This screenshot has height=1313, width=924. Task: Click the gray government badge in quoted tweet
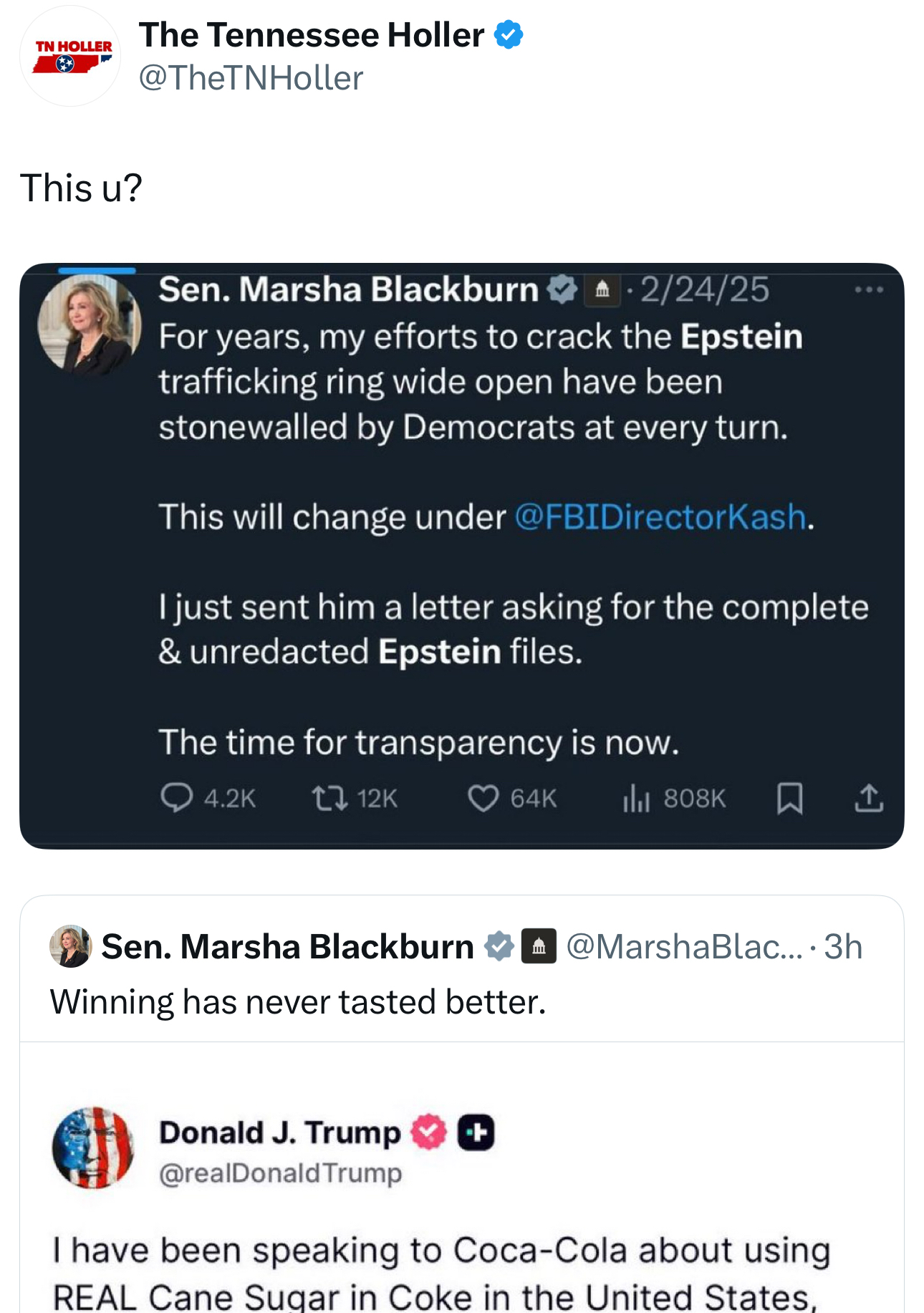pos(539,946)
